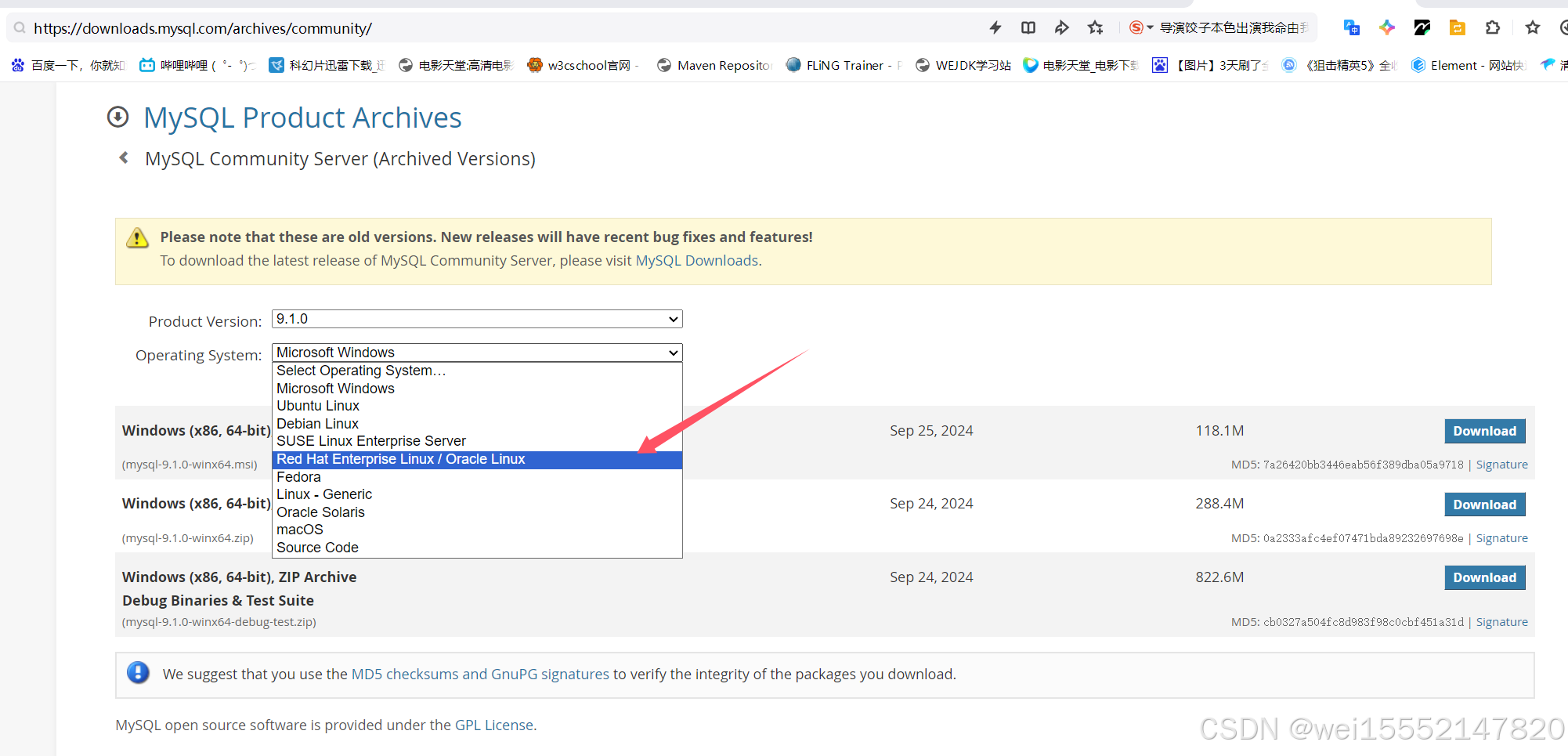Click the Sep 25, 2024 date text
Image resolution: width=1568 pixels, height=756 pixels.
click(931, 431)
